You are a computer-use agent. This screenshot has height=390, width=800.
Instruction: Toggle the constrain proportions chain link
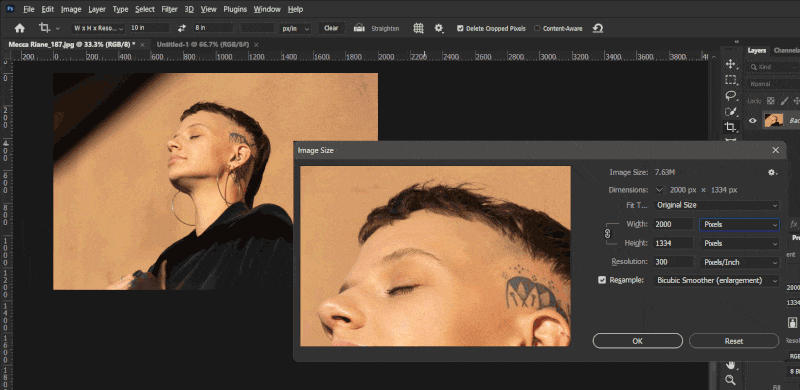pos(608,234)
